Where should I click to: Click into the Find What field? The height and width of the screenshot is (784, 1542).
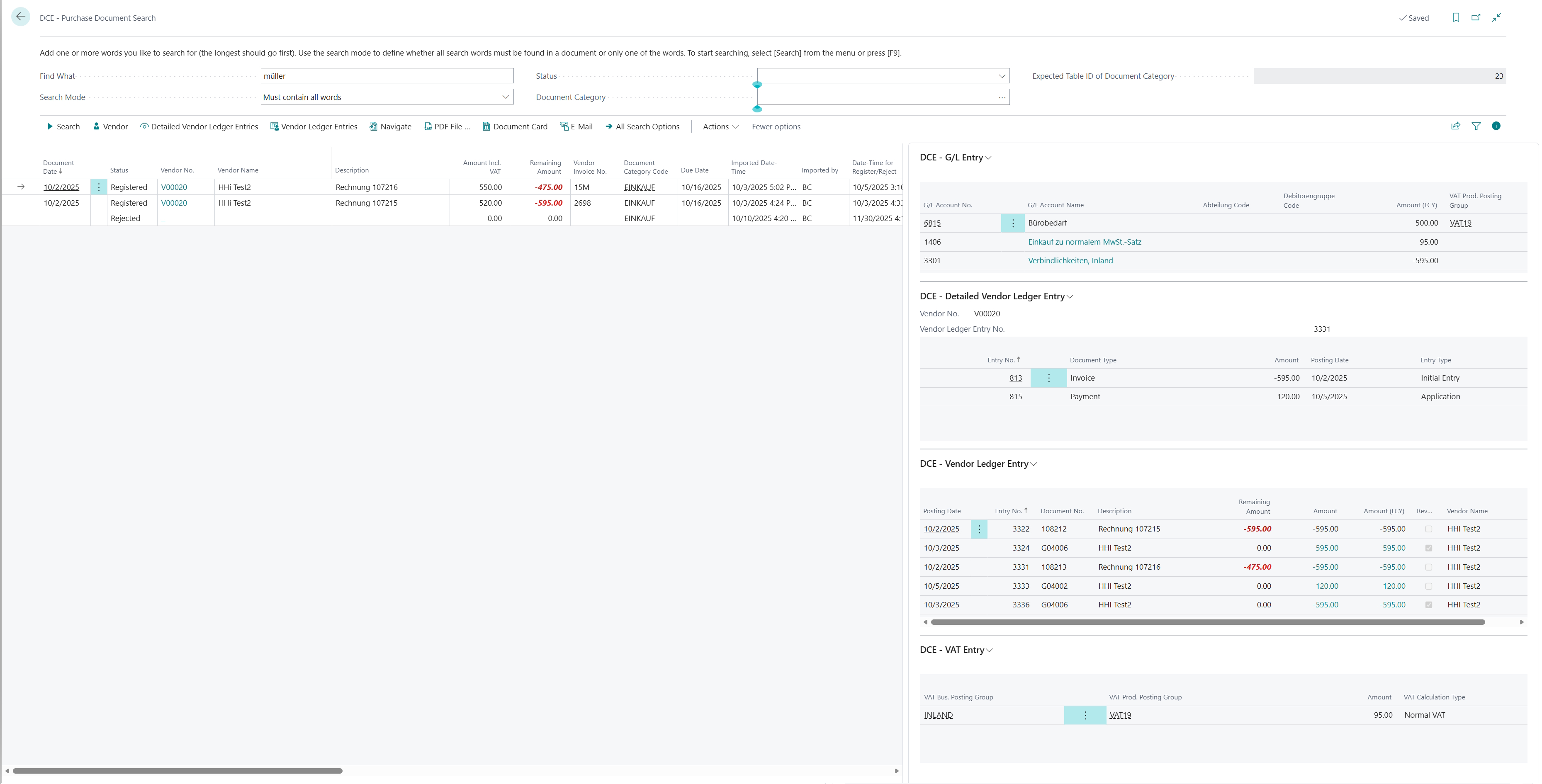coord(387,75)
